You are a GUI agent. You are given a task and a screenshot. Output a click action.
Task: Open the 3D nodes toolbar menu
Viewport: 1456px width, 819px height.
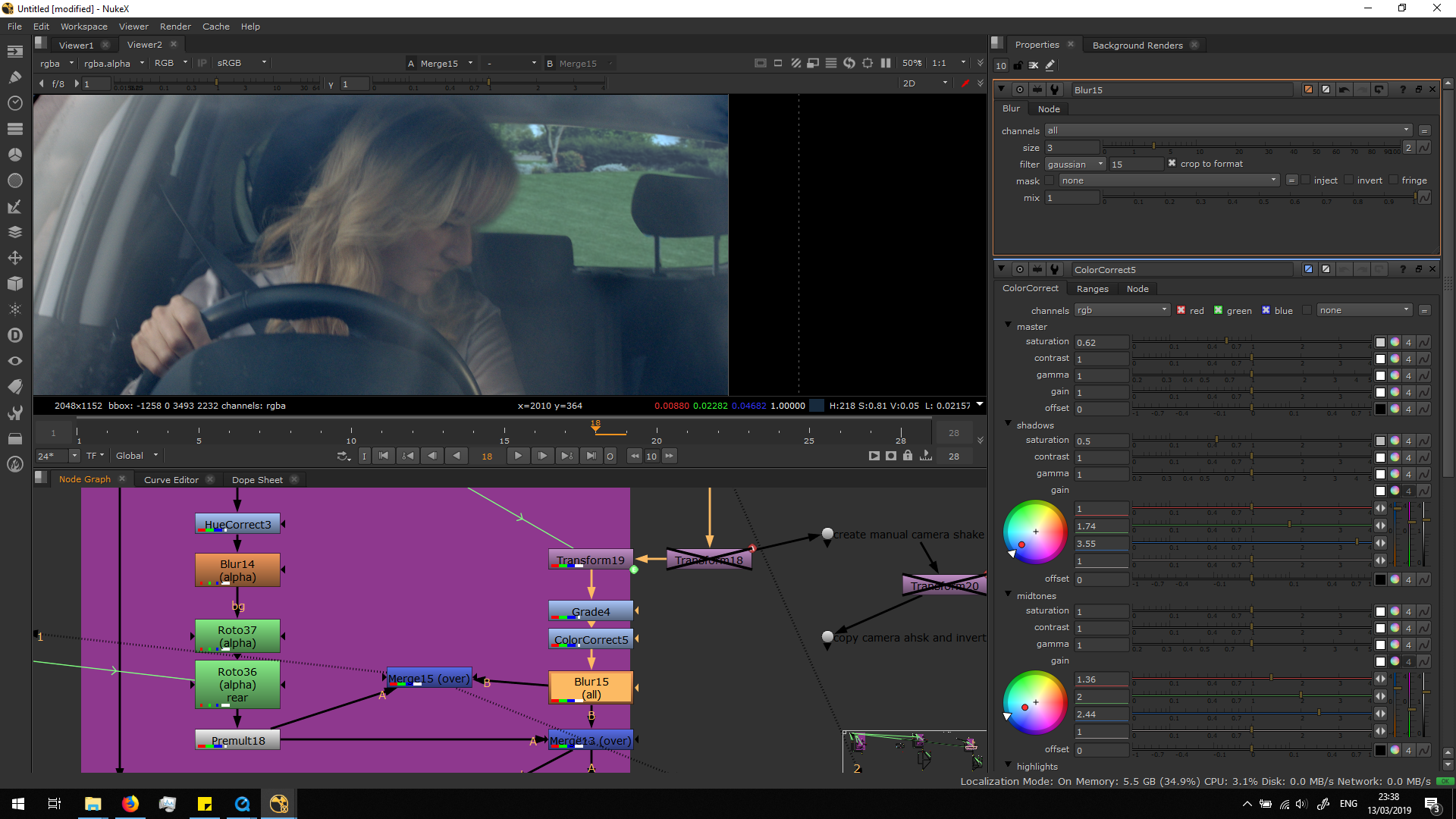pos(14,284)
